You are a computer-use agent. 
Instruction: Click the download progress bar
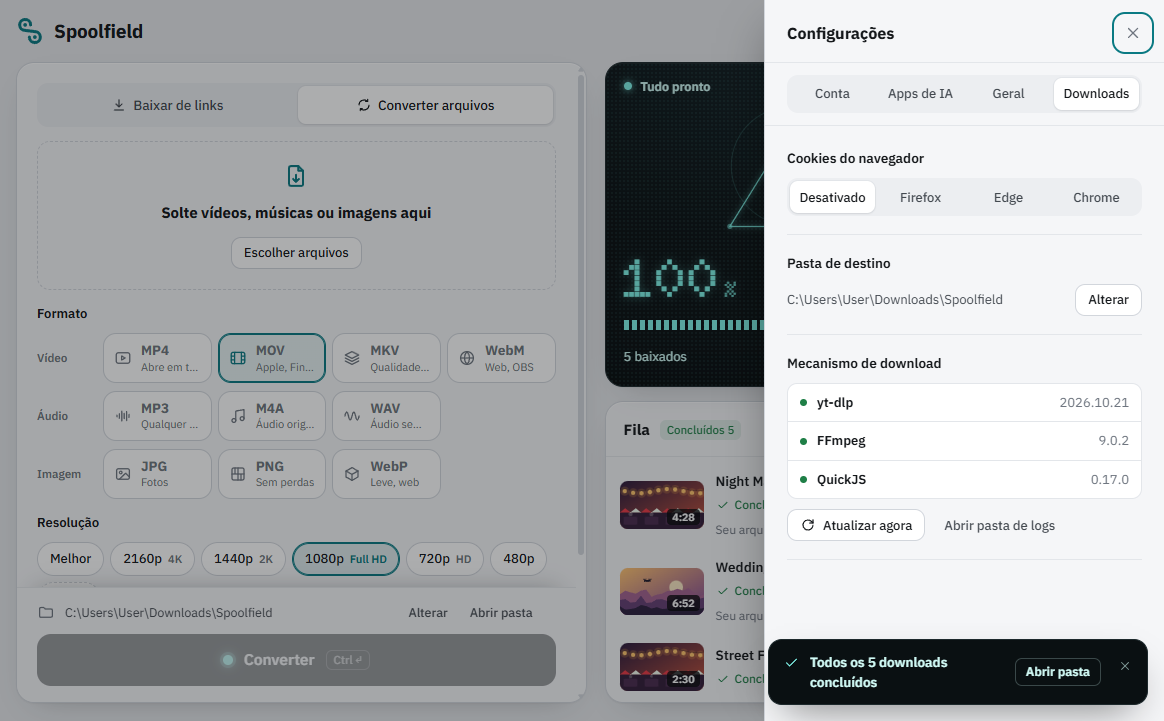pos(693,325)
